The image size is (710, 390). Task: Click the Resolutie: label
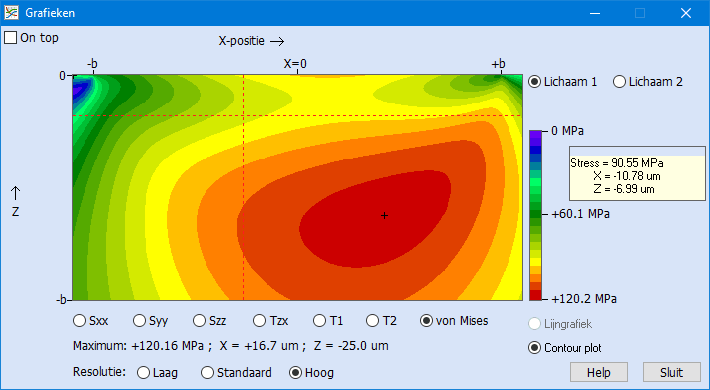[x=99, y=372]
